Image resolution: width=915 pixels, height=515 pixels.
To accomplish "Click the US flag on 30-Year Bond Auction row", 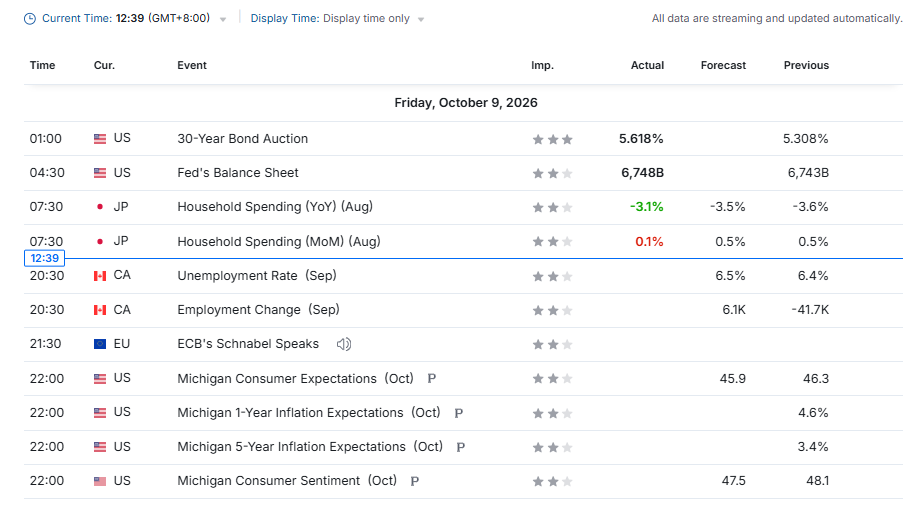I will tap(100, 139).
